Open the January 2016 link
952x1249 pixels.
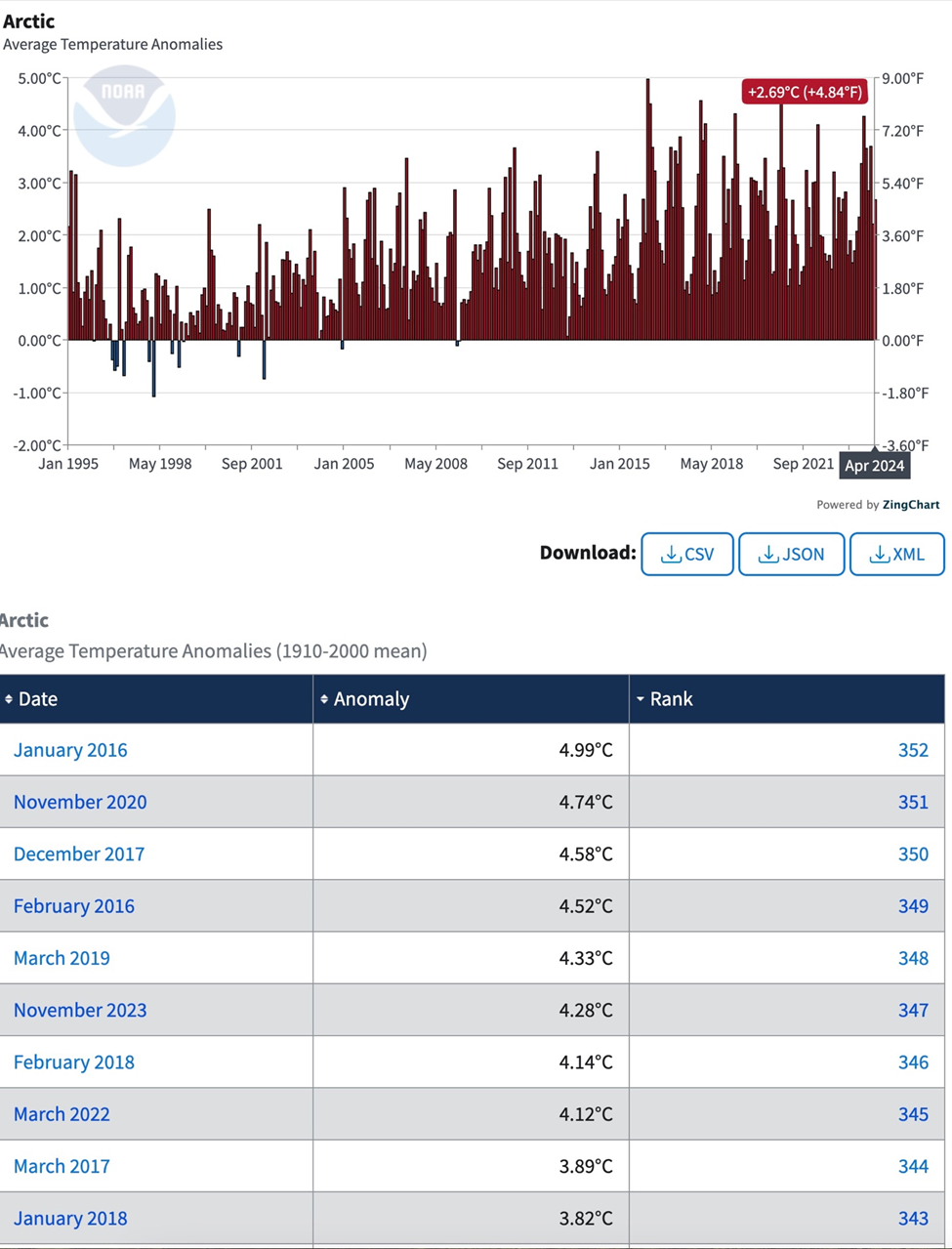(x=70, y=750)
